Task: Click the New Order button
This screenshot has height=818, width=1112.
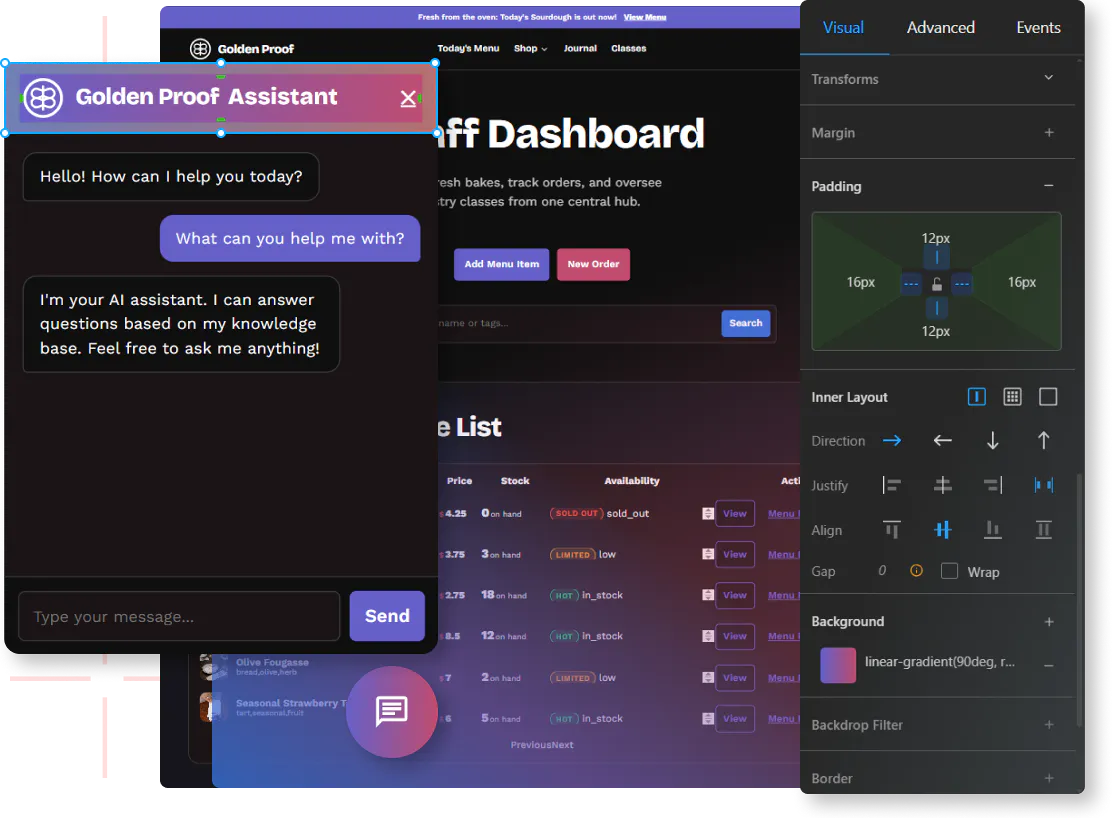Action: [x=594, y=264]
